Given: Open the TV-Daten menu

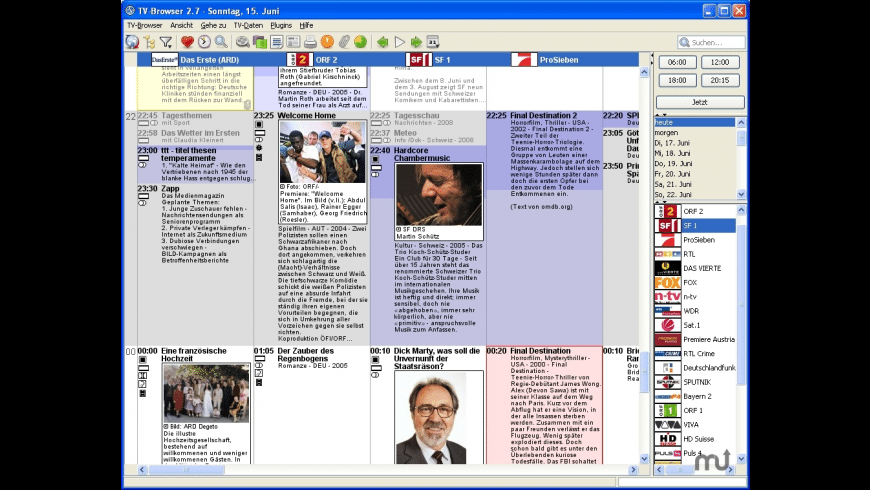Looking at the screenshot, I should (x=248, y=26).
